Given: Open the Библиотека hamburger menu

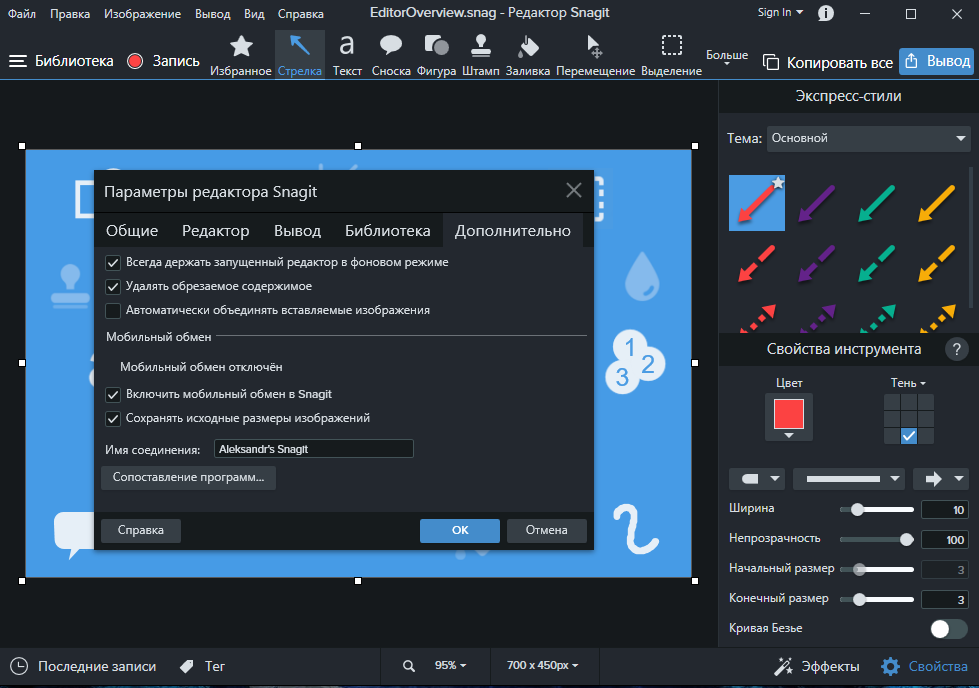Looking at the screenshot, I should coord(18,61).
